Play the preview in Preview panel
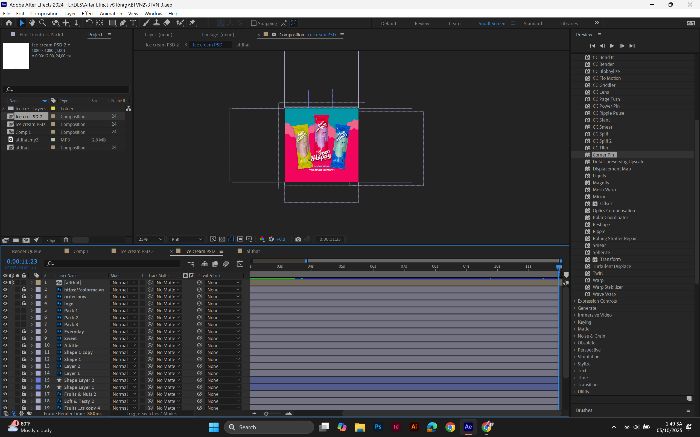This screenshot has height=437, width=700. click(612, 46)
